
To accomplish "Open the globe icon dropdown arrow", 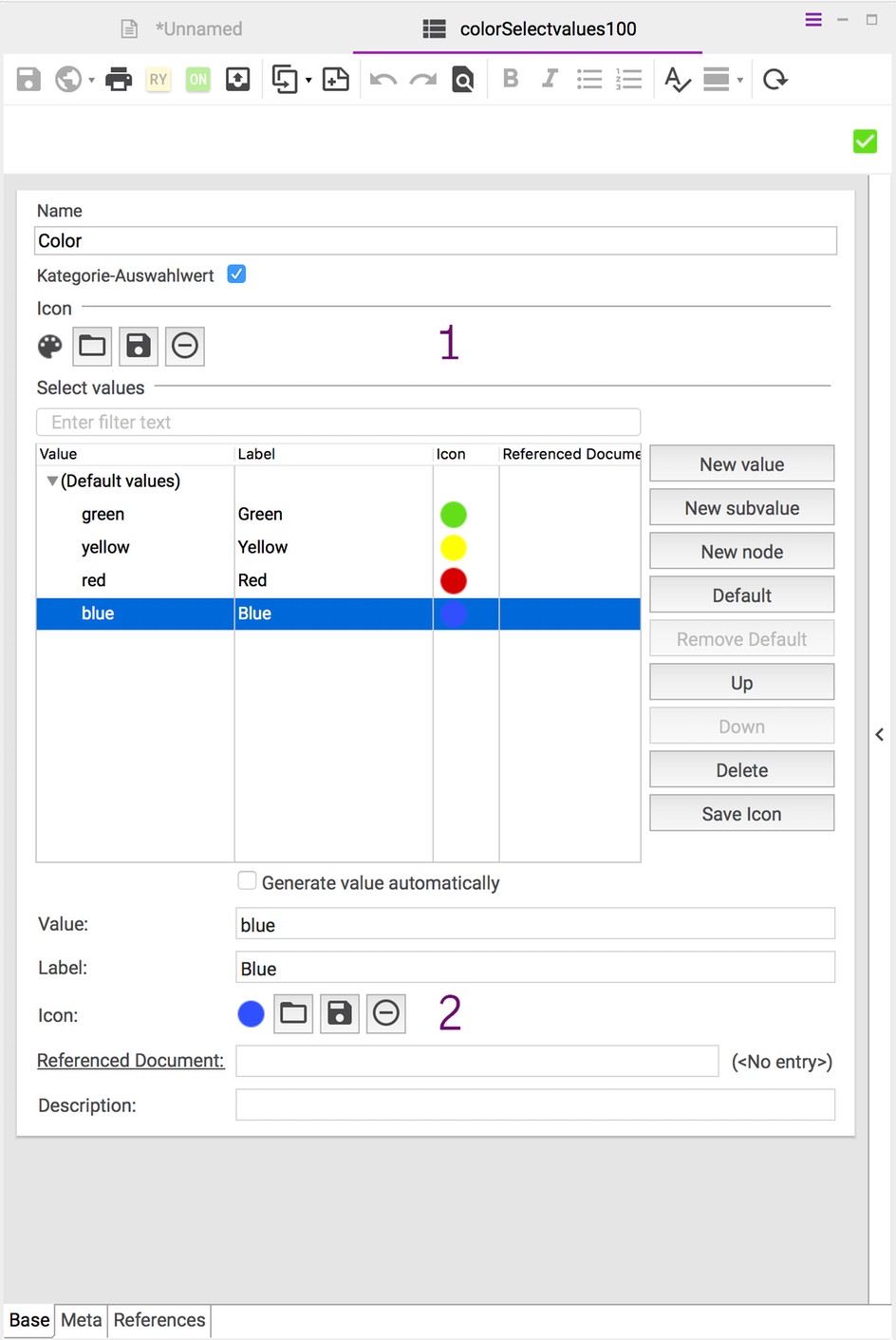I will pos(91,80).
